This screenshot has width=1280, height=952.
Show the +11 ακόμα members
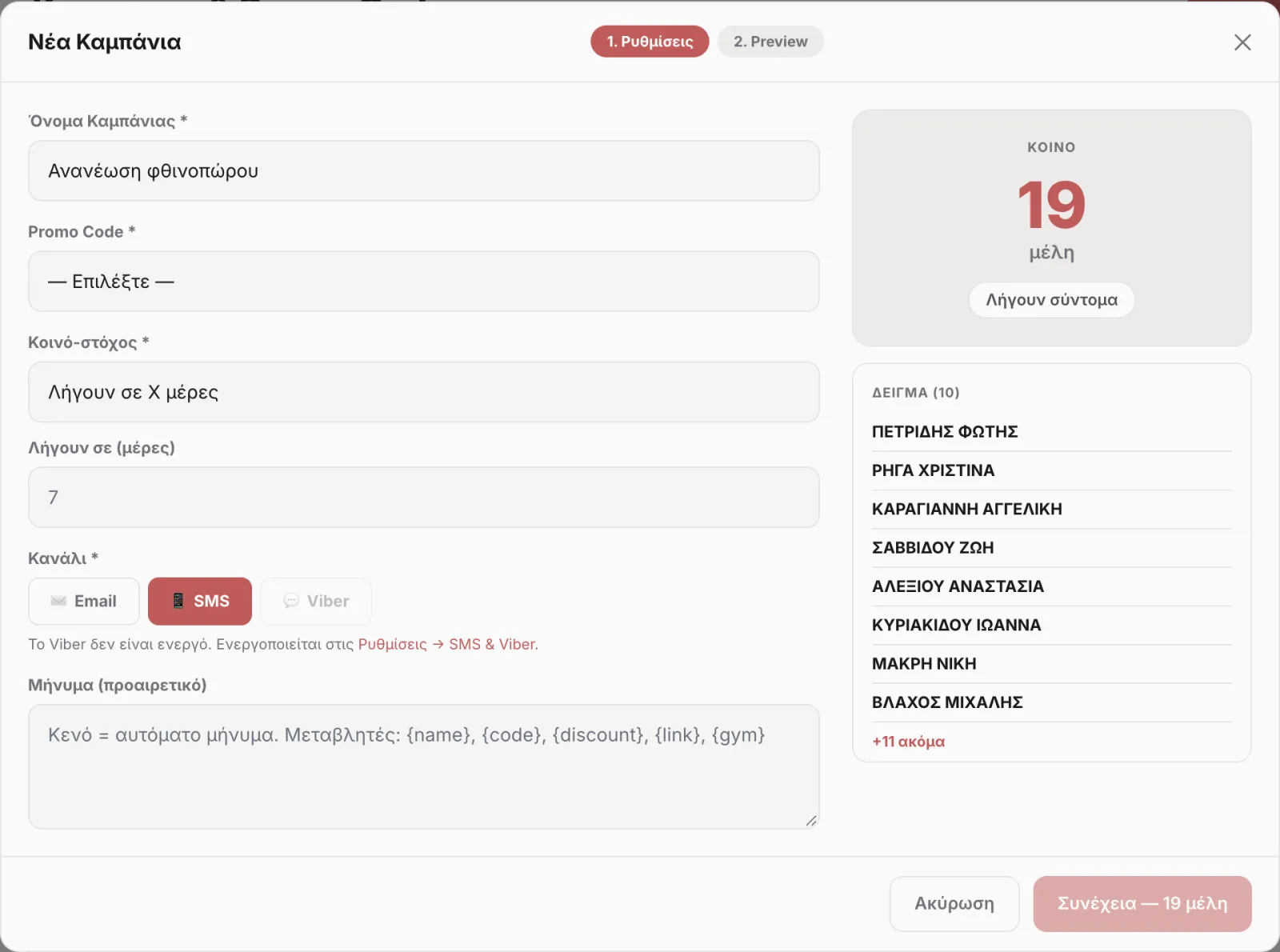908,742
